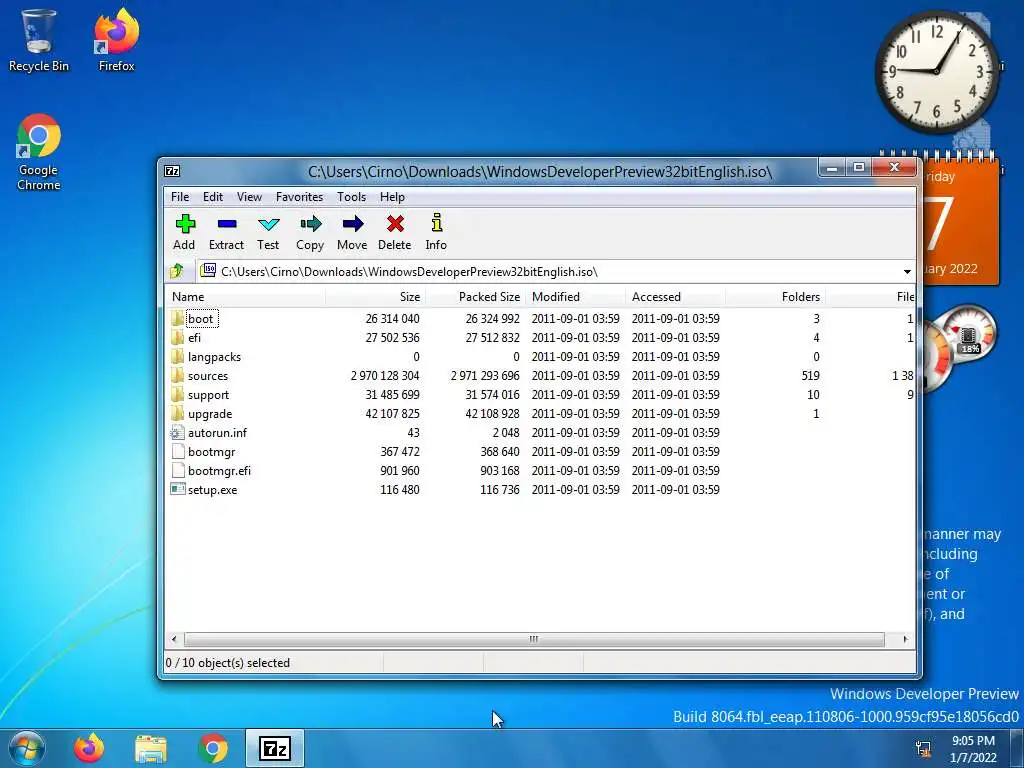1024x768 pixels.
Task: Click the 7-Zip taskbar button
Action: (275, 748)
